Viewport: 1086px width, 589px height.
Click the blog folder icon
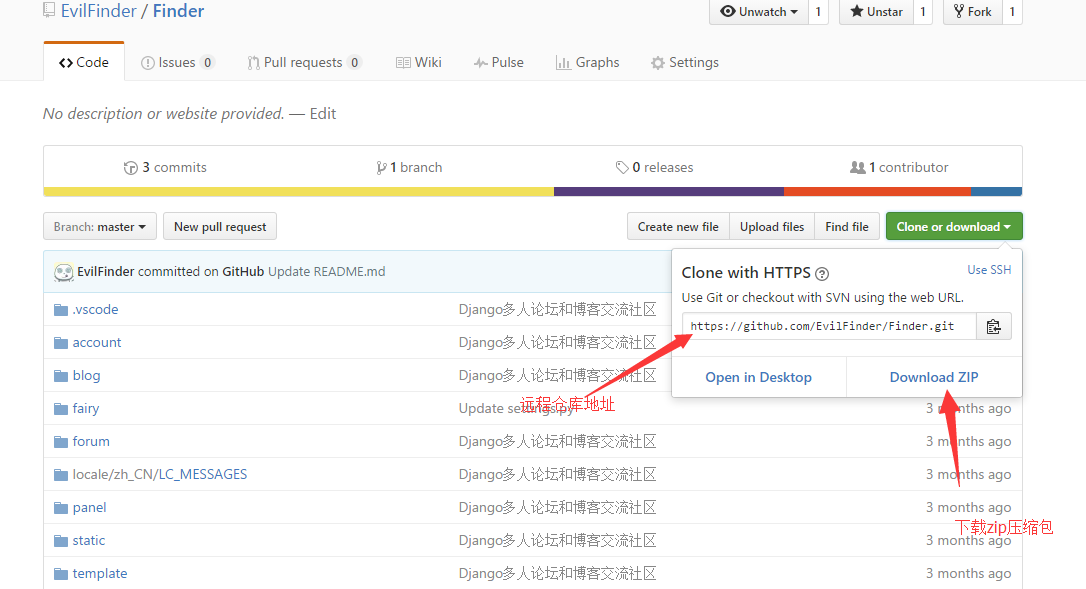pos(61,376)
